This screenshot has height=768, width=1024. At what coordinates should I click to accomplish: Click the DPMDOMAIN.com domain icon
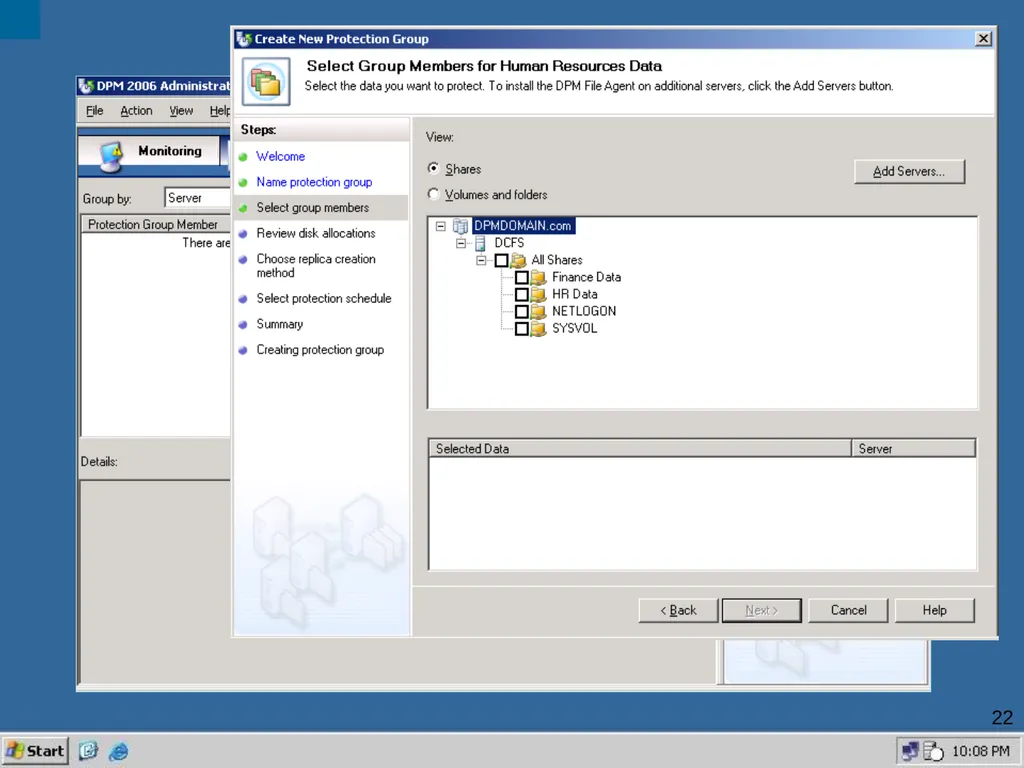coord(460,226)
